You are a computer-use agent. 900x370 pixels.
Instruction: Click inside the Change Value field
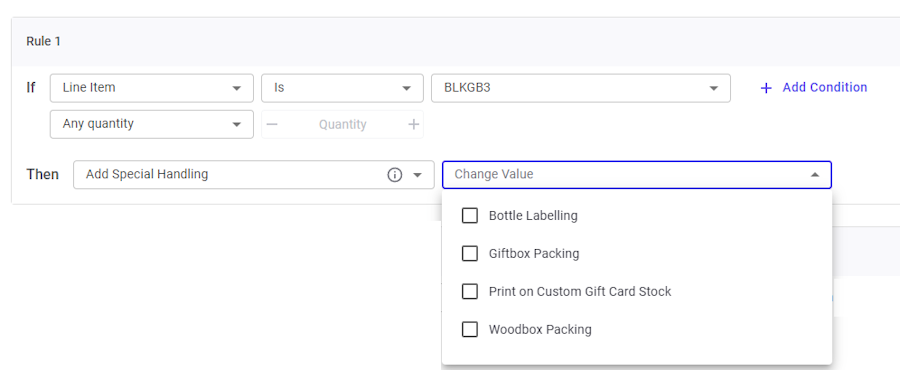(637, 174)
